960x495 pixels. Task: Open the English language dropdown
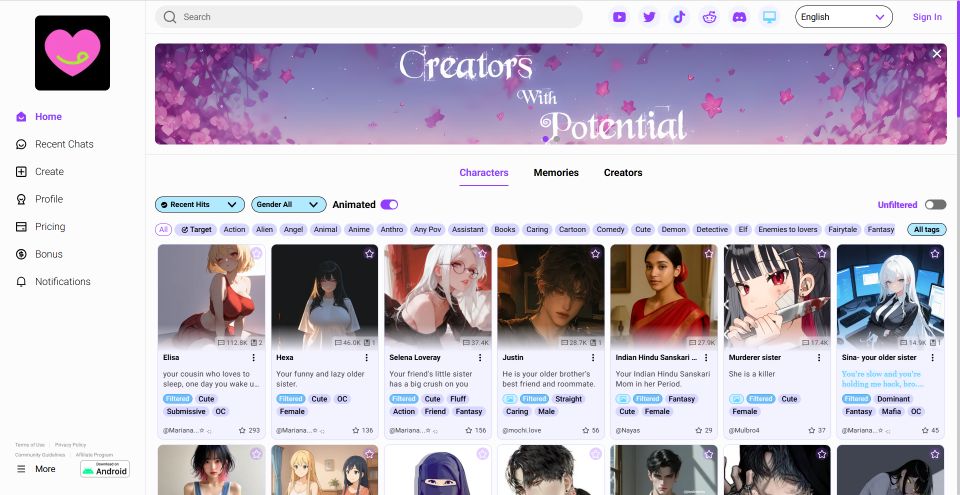(x=844, y=17)
